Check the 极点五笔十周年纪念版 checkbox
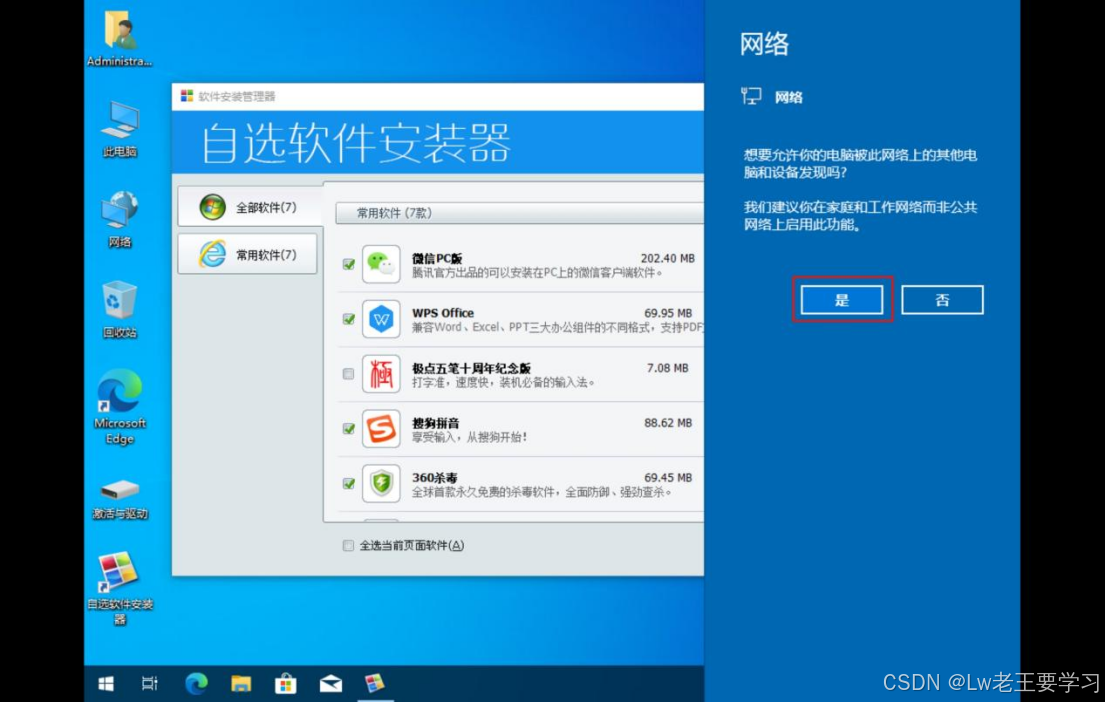The width and height of the screenshot is (1106, 703). (348, 374)
